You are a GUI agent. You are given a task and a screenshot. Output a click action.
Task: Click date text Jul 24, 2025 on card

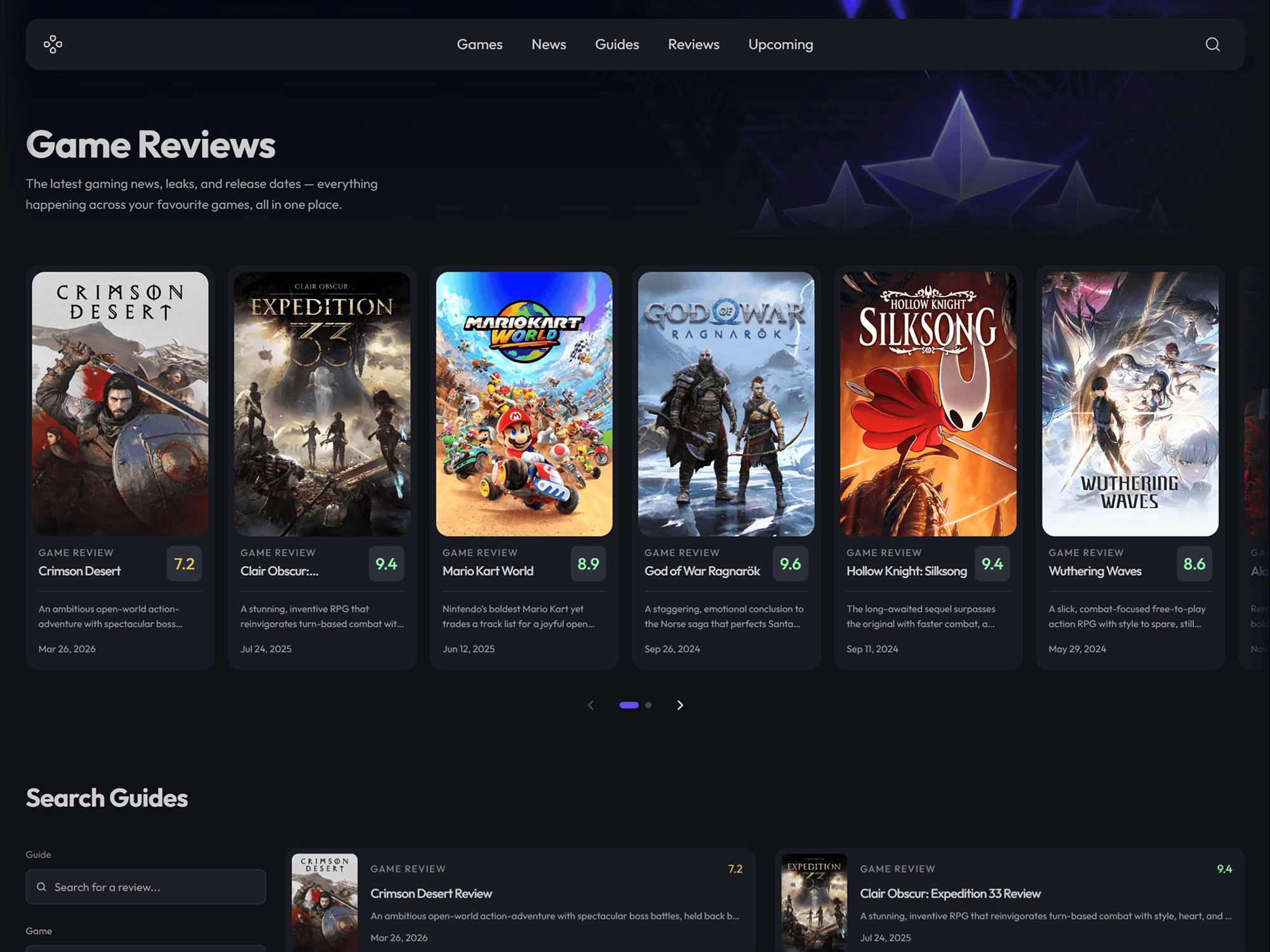tap(265, 649)
